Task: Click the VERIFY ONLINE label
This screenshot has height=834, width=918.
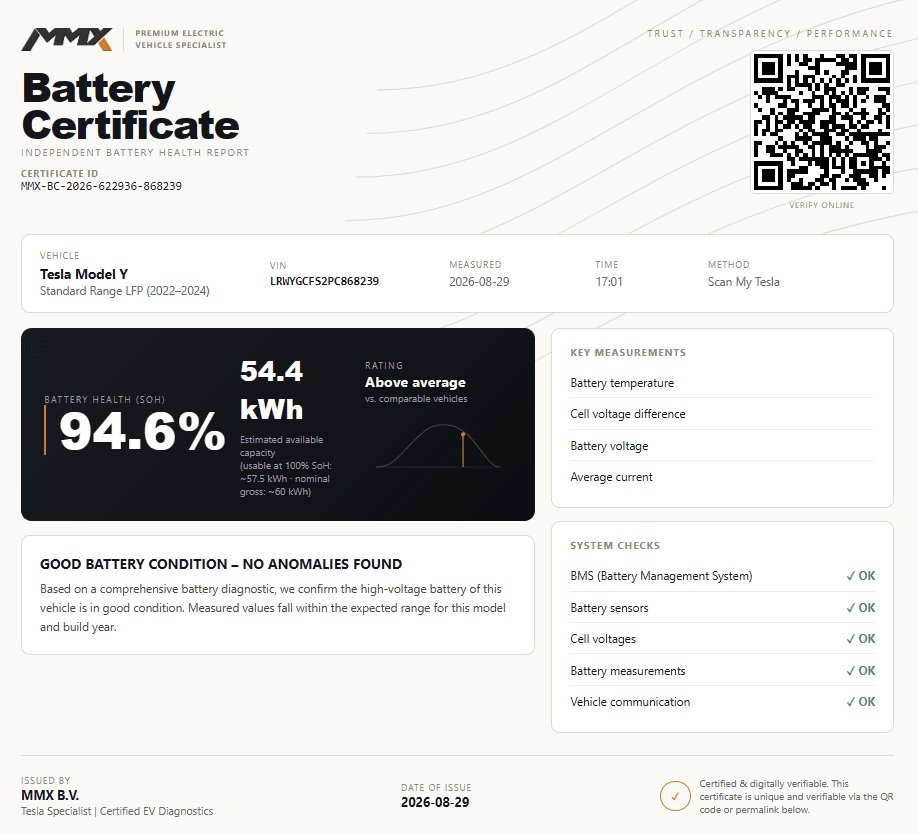Action: coord(821,205)
